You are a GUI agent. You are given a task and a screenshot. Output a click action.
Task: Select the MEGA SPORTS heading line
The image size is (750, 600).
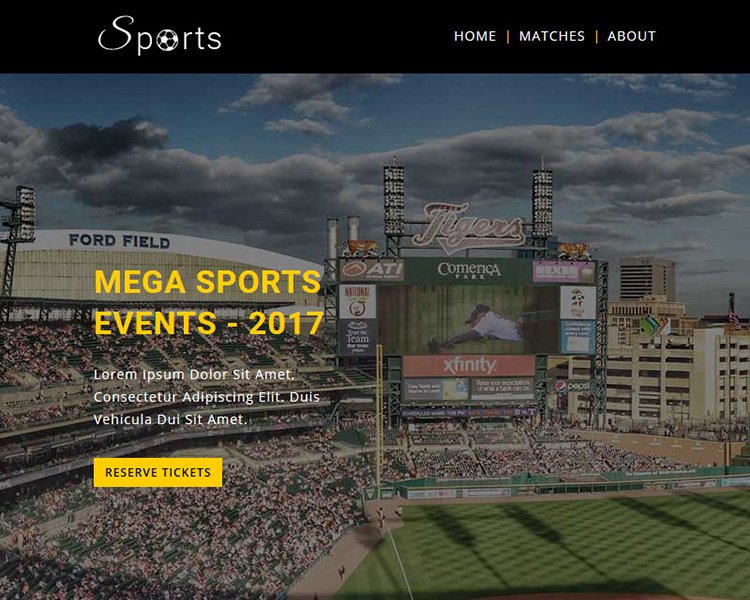click(208, 281)
